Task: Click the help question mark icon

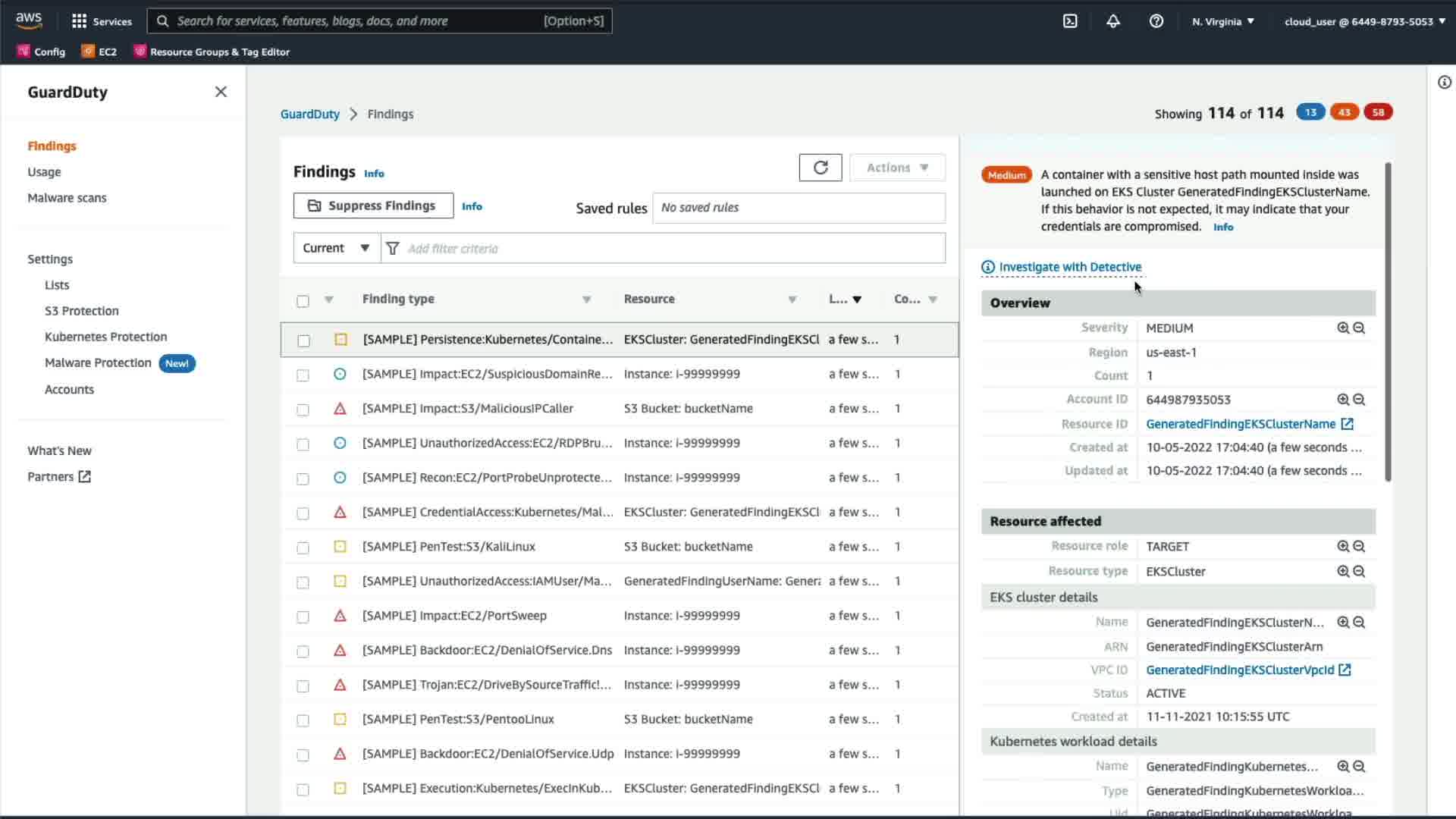Action: (1156, 21)
